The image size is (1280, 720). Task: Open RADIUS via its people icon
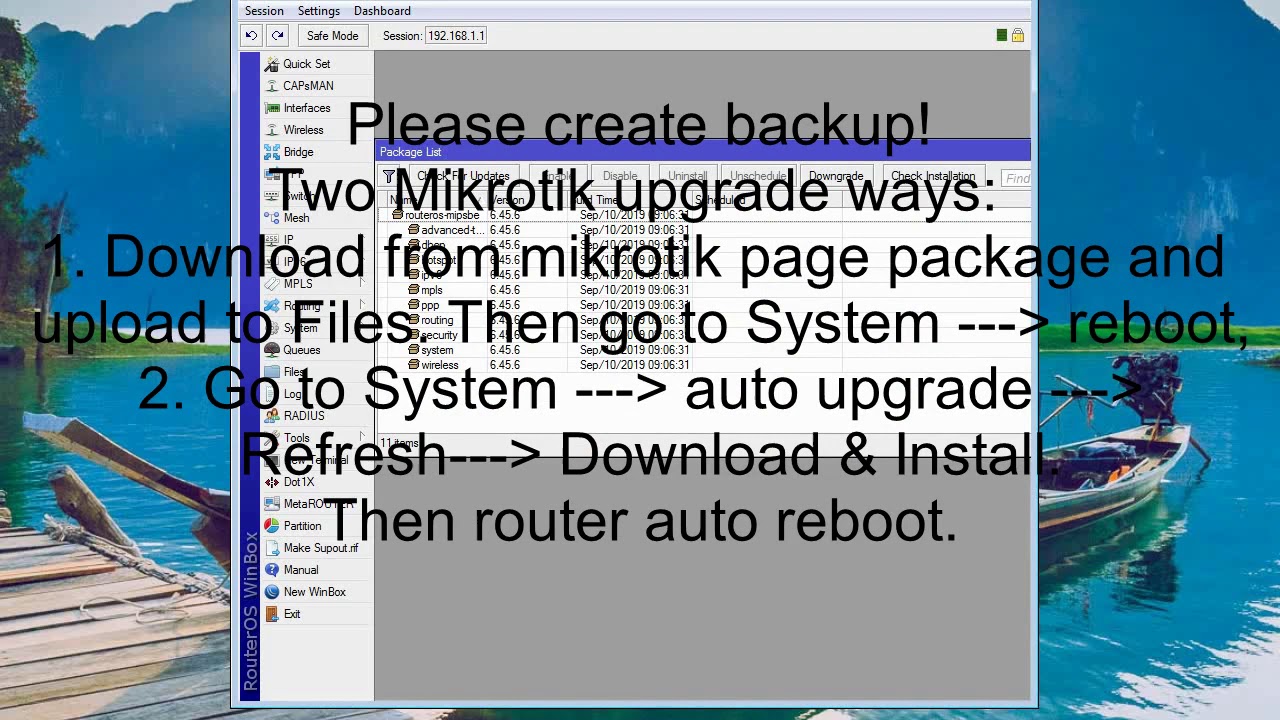[271, 416]
